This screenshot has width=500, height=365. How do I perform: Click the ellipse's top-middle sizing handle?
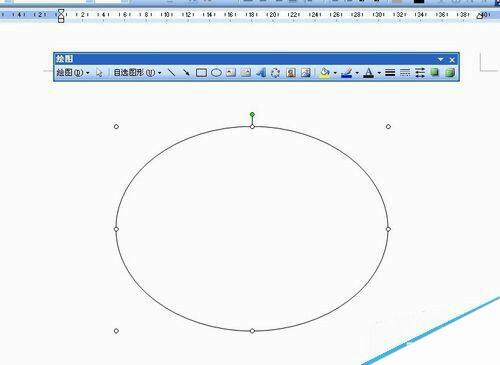[x=252, y=127]
